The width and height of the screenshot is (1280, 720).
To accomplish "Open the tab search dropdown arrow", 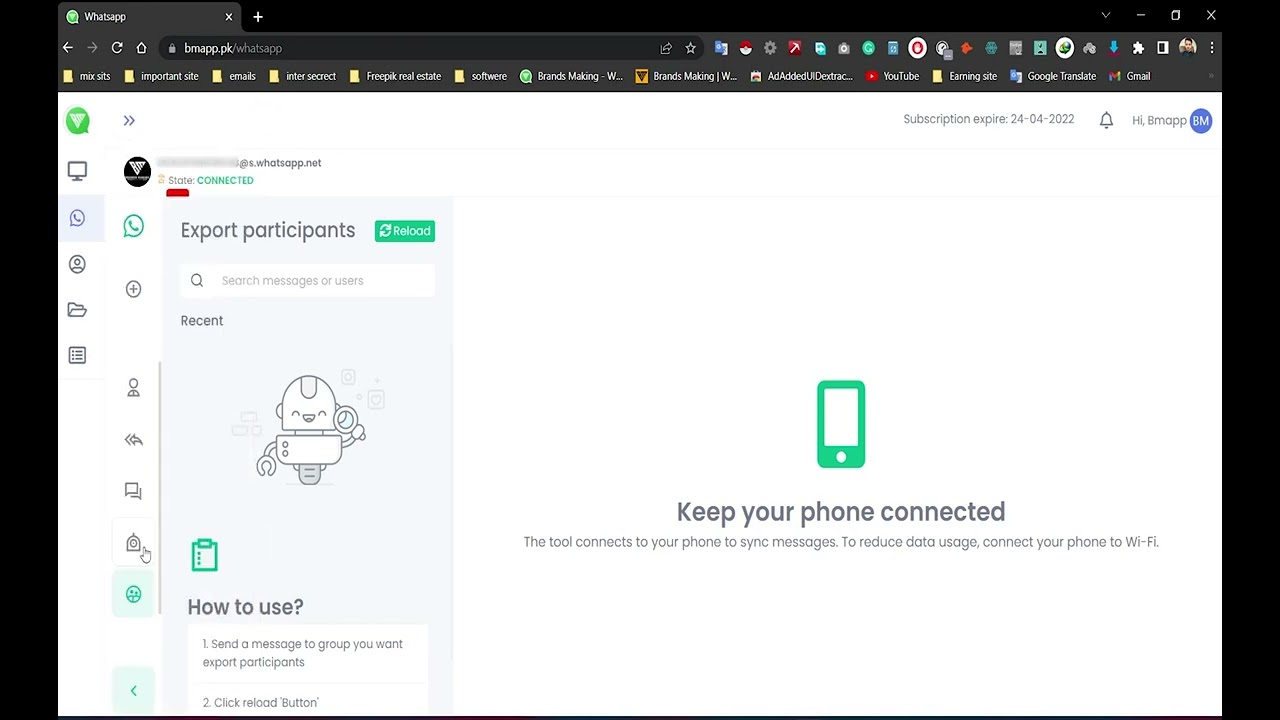I will pos(1106,16).
